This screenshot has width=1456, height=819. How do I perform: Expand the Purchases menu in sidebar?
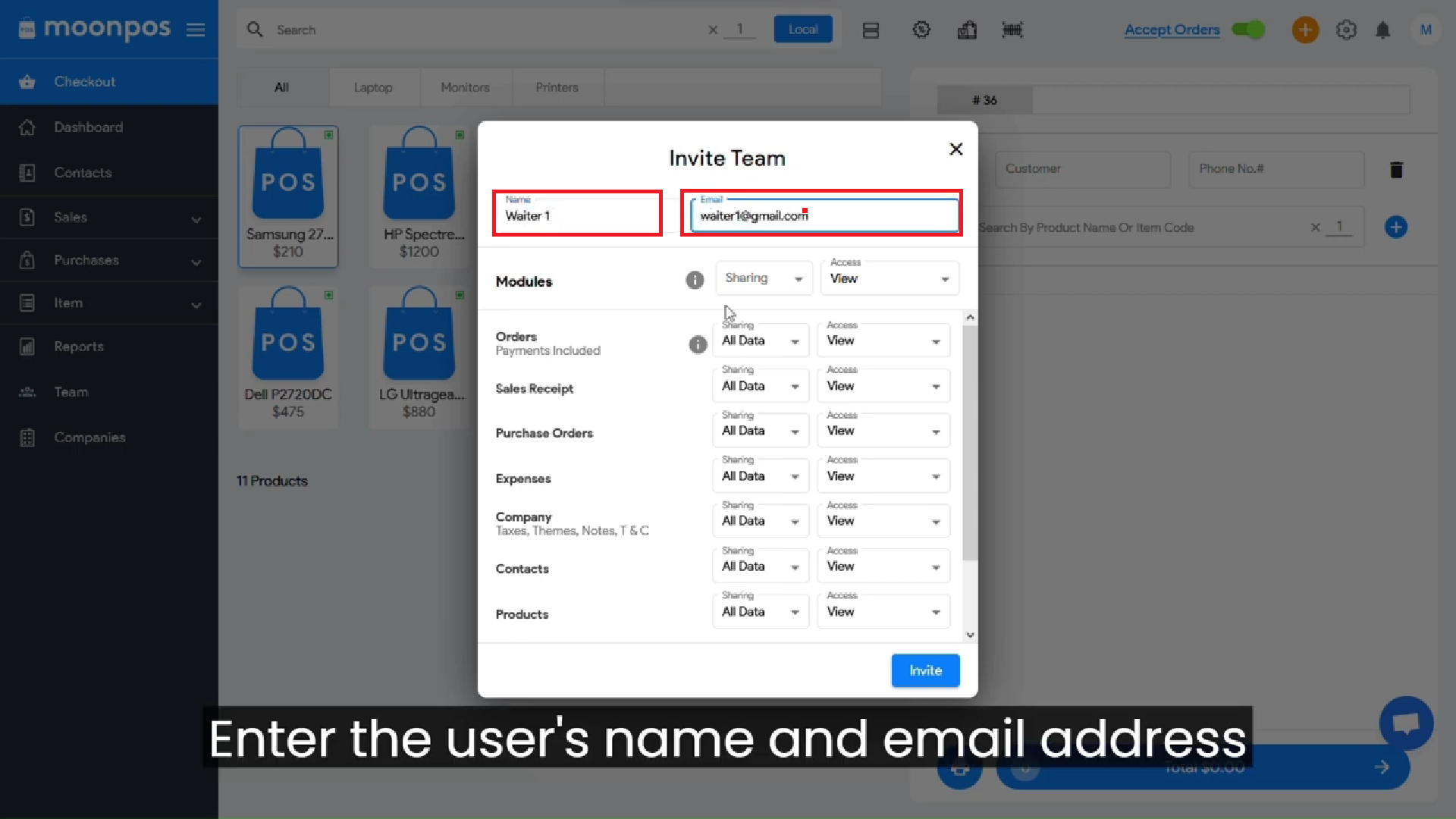(x=109, y=260)
